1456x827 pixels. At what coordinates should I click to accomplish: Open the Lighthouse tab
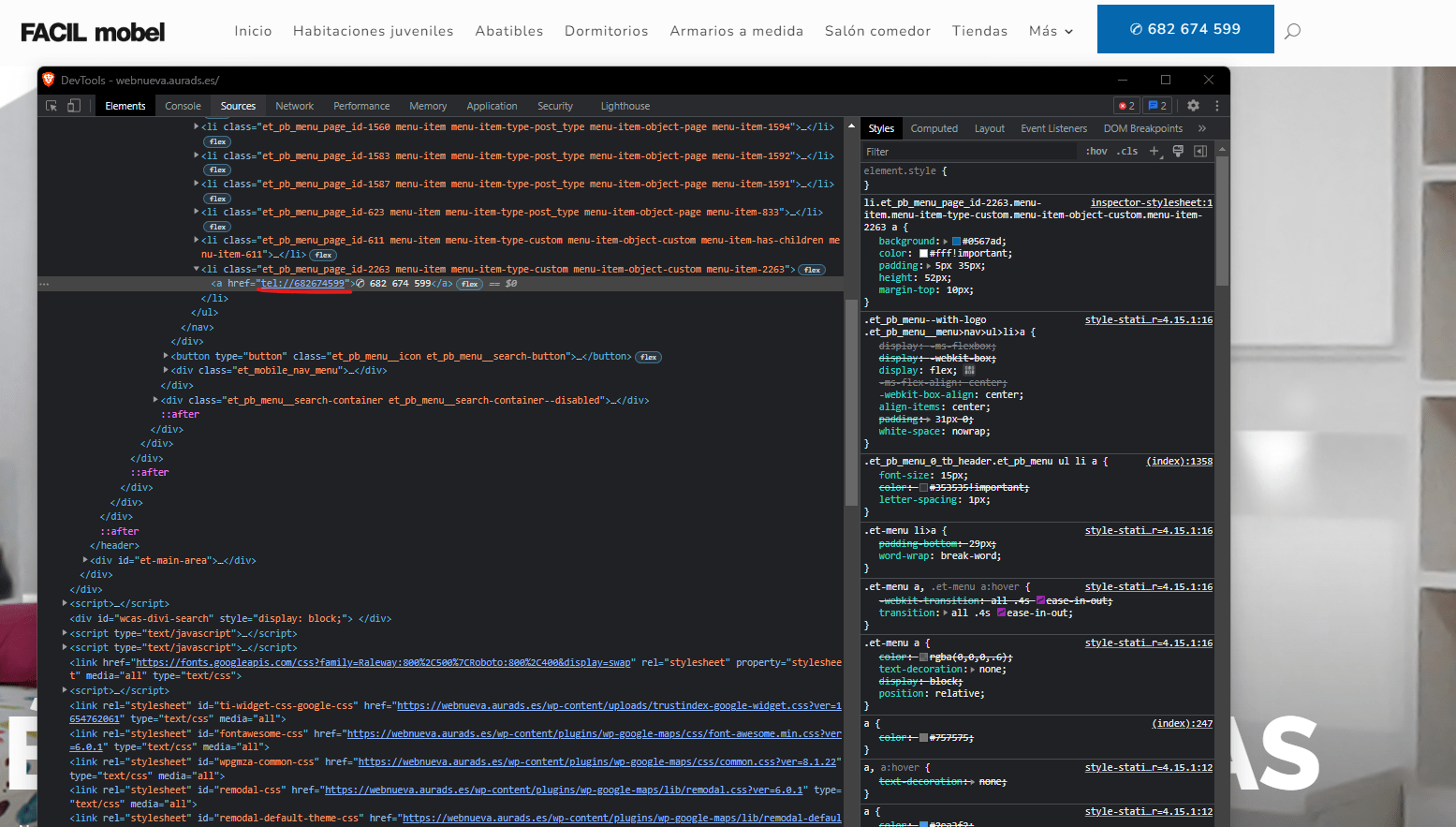coord(625,106)
